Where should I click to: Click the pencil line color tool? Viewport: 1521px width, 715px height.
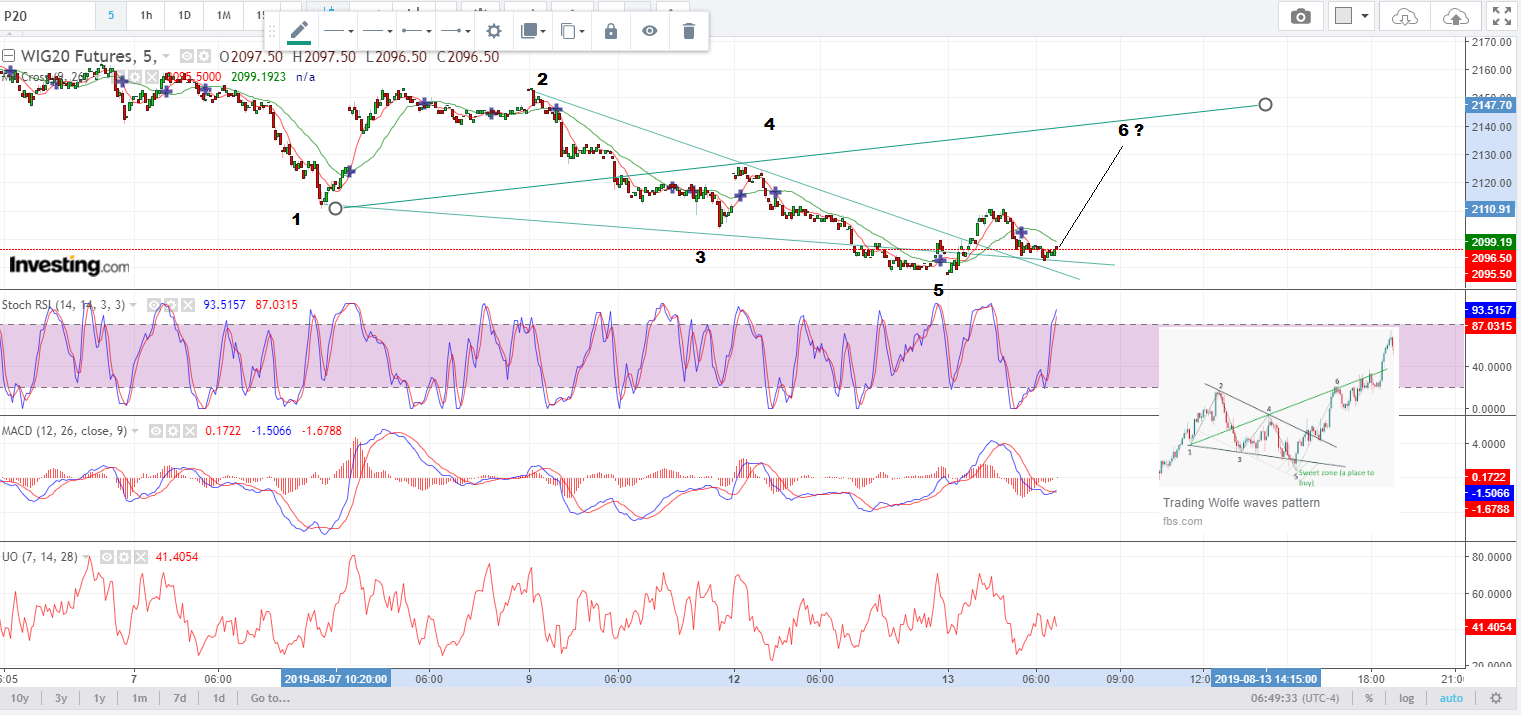(x=298, y=31)
